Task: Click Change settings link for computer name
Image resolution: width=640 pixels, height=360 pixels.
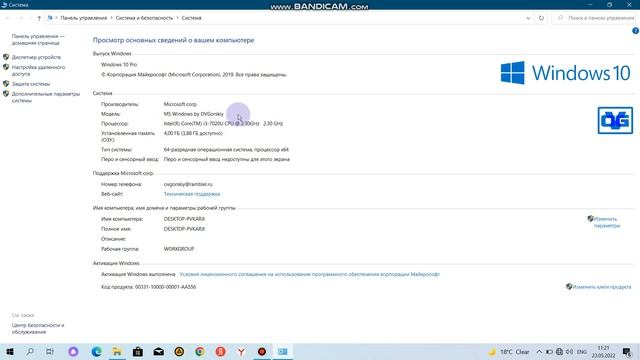Action: point(607,222)
